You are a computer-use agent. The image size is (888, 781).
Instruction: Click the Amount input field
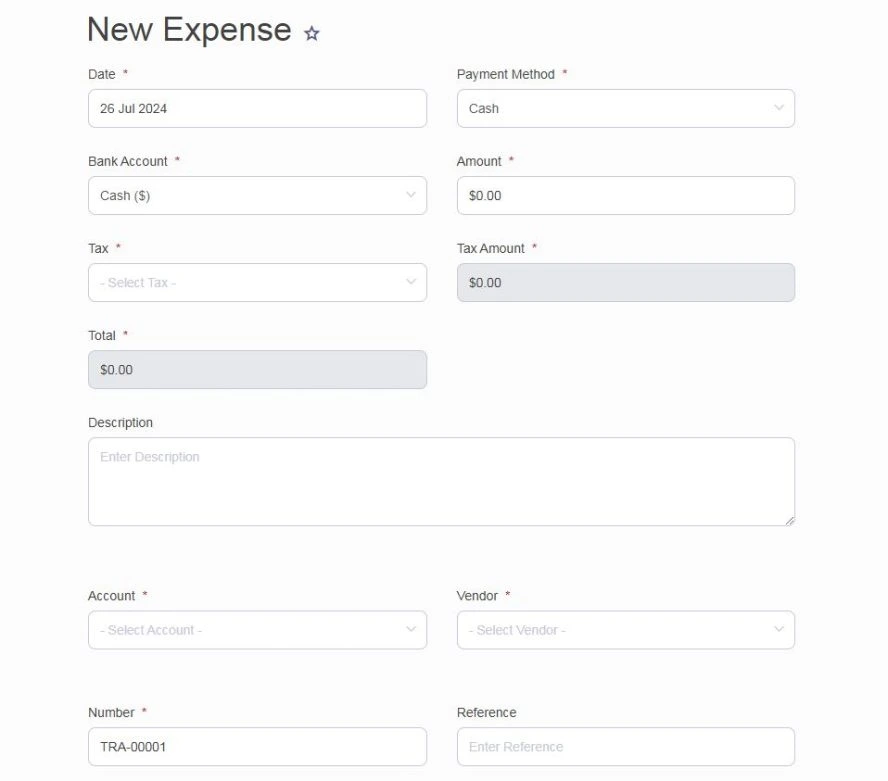(625, 195)
